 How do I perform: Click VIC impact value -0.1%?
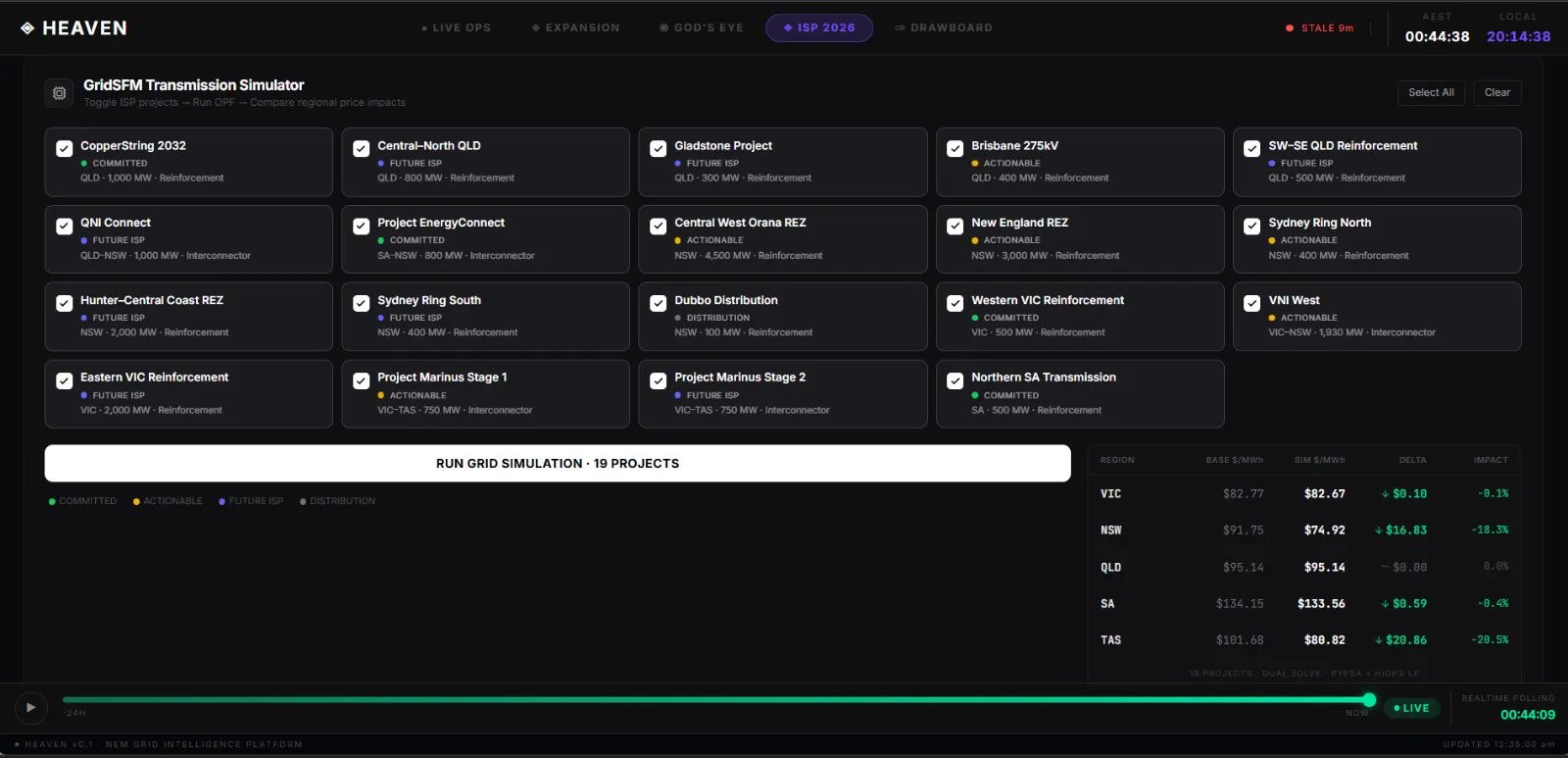point(1494,494)
